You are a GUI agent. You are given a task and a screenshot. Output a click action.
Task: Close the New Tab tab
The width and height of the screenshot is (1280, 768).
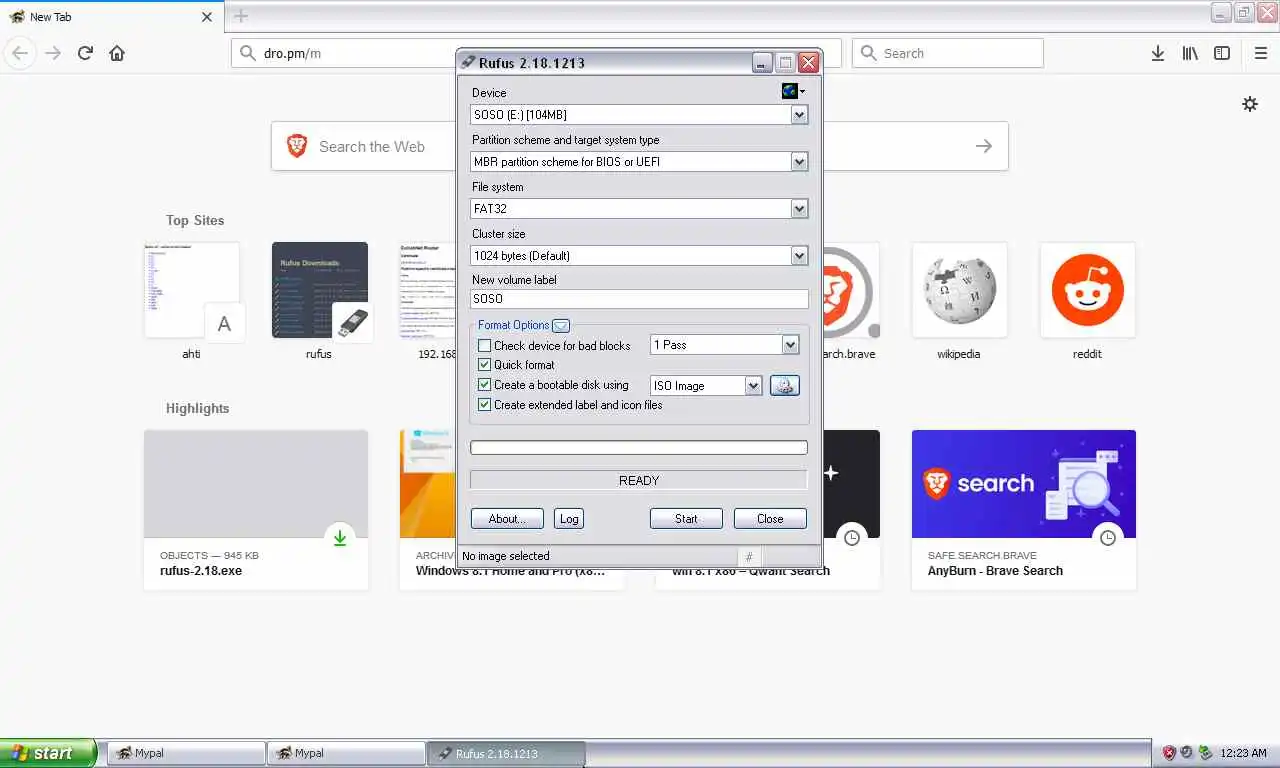pyautogui.click(x=207, y=17)
